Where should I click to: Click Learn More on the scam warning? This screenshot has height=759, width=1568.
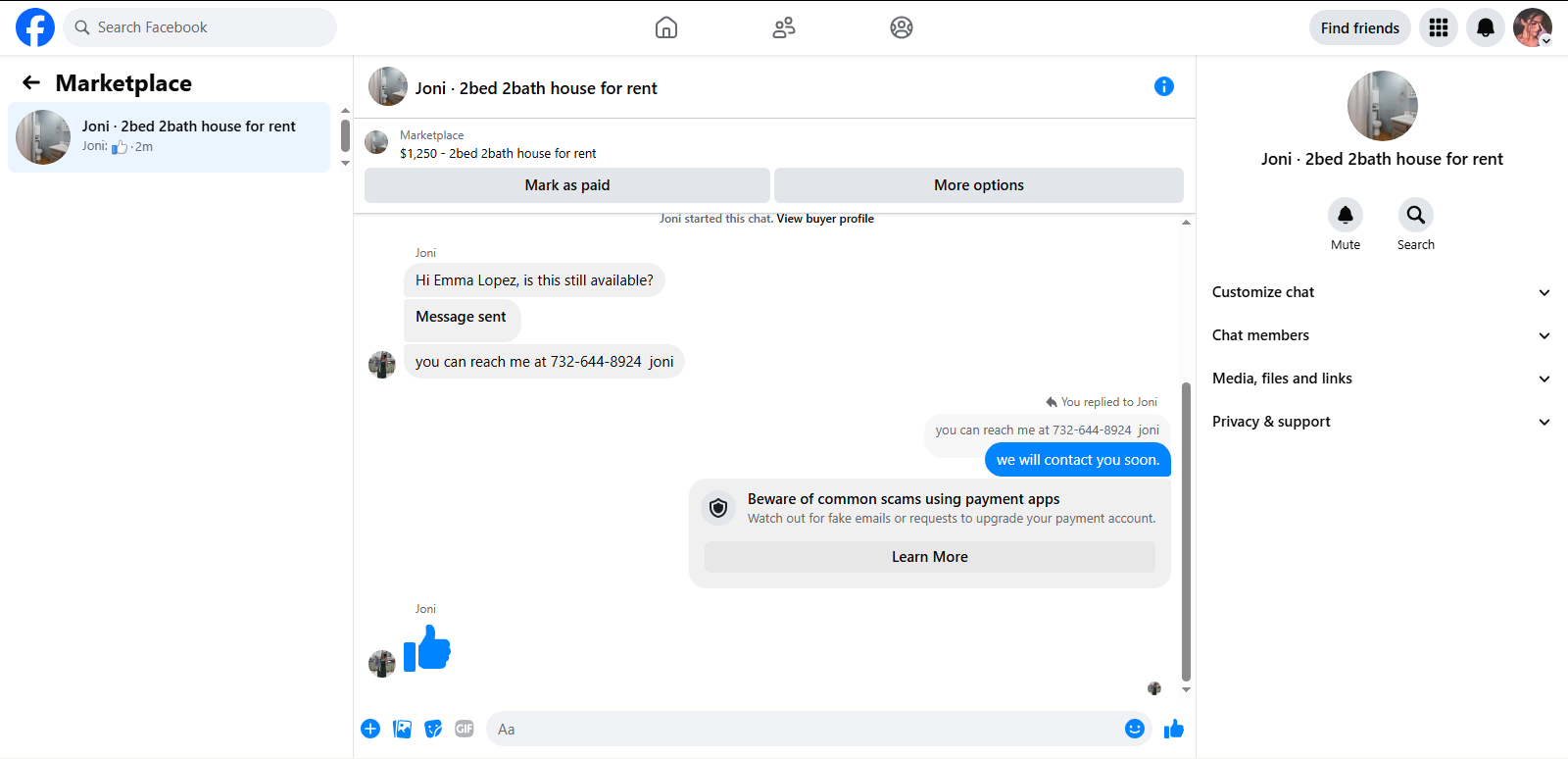tap(930, 557)
